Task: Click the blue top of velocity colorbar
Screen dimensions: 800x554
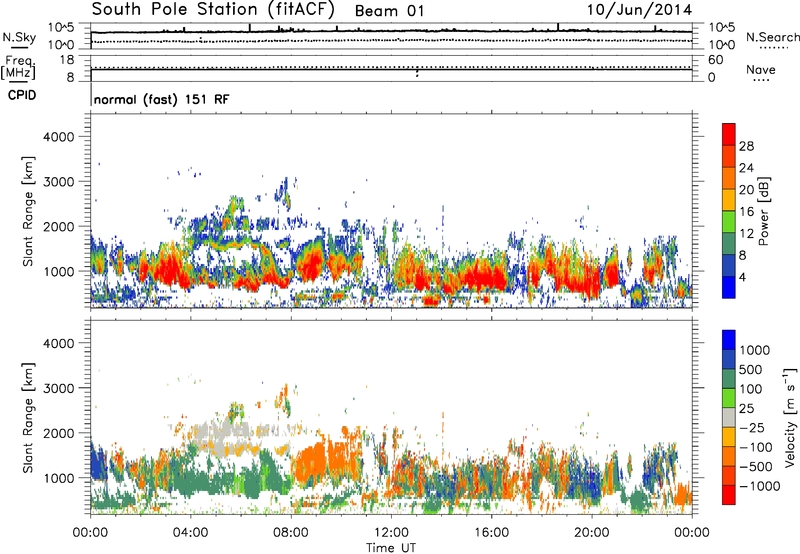Action: coord(729,340)
